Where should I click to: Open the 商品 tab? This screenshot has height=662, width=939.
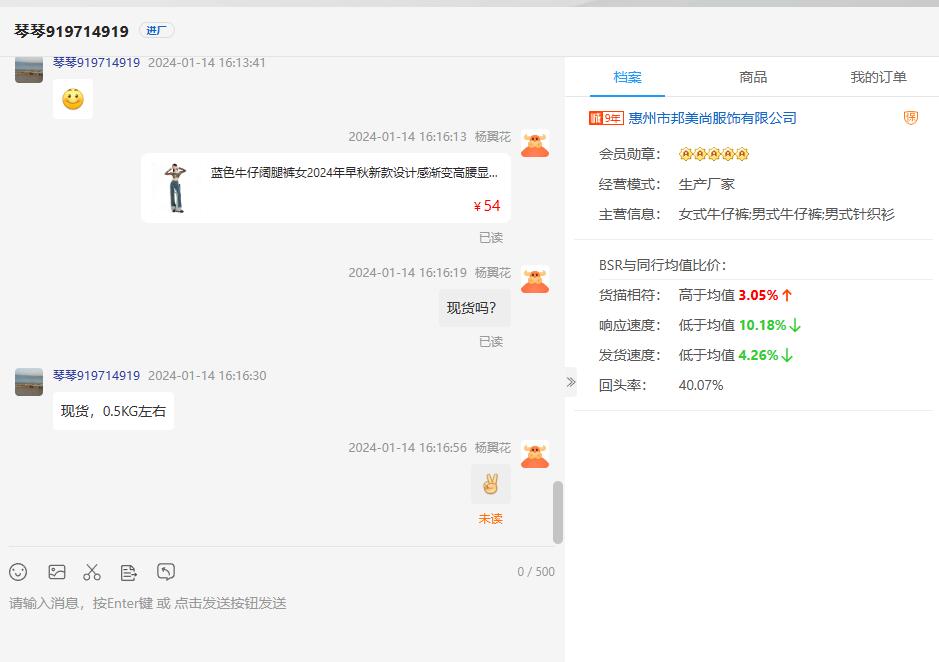coord(753,77)
